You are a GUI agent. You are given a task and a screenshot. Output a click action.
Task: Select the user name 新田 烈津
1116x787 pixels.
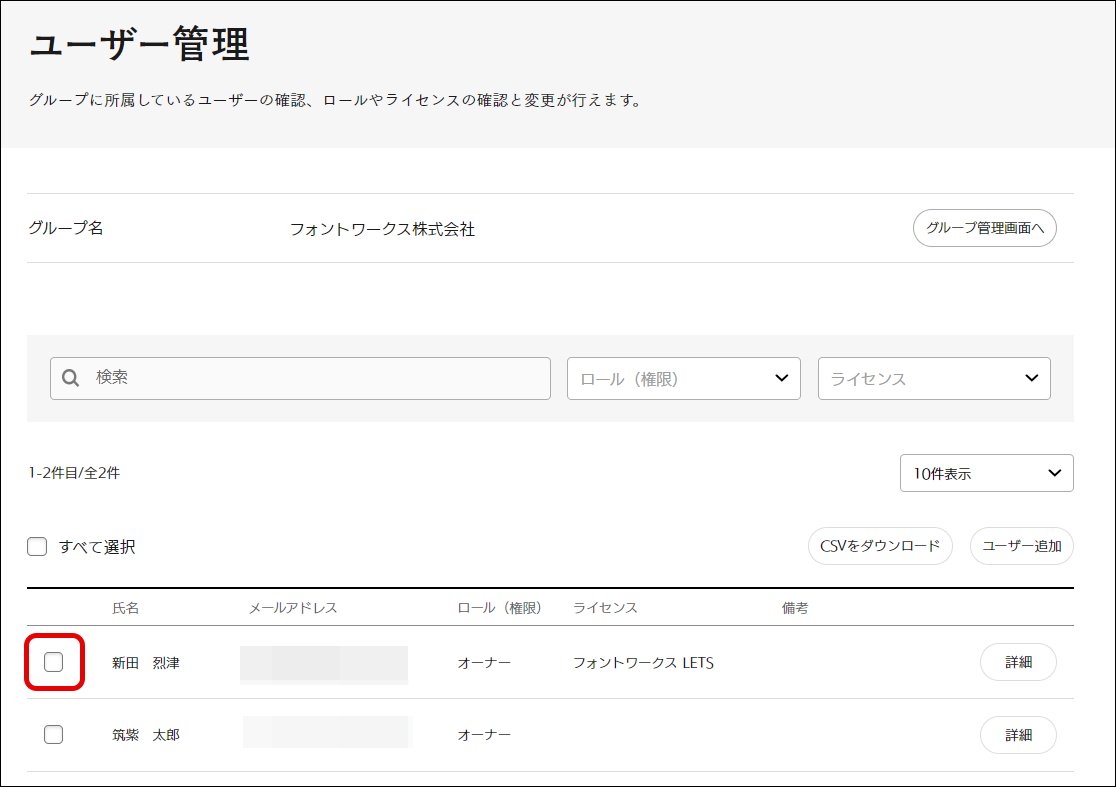[146, 663]
